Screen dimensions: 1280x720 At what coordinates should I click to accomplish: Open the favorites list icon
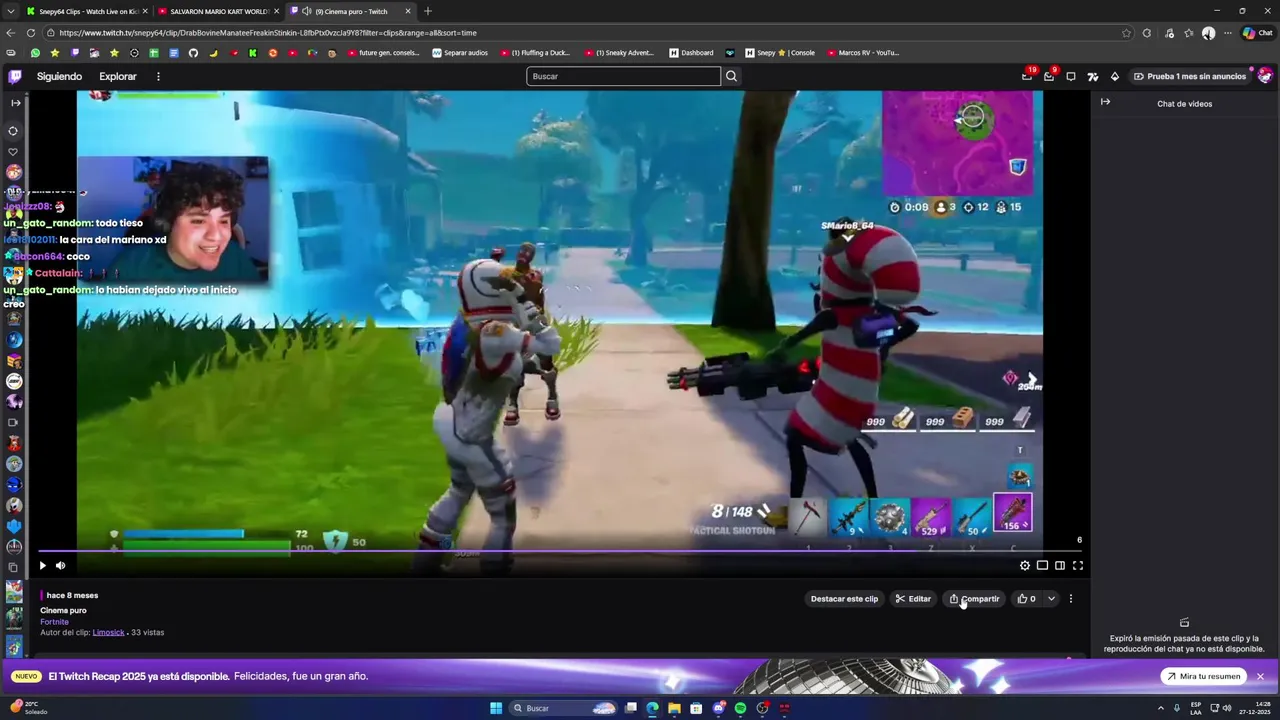pos(1189,33)
